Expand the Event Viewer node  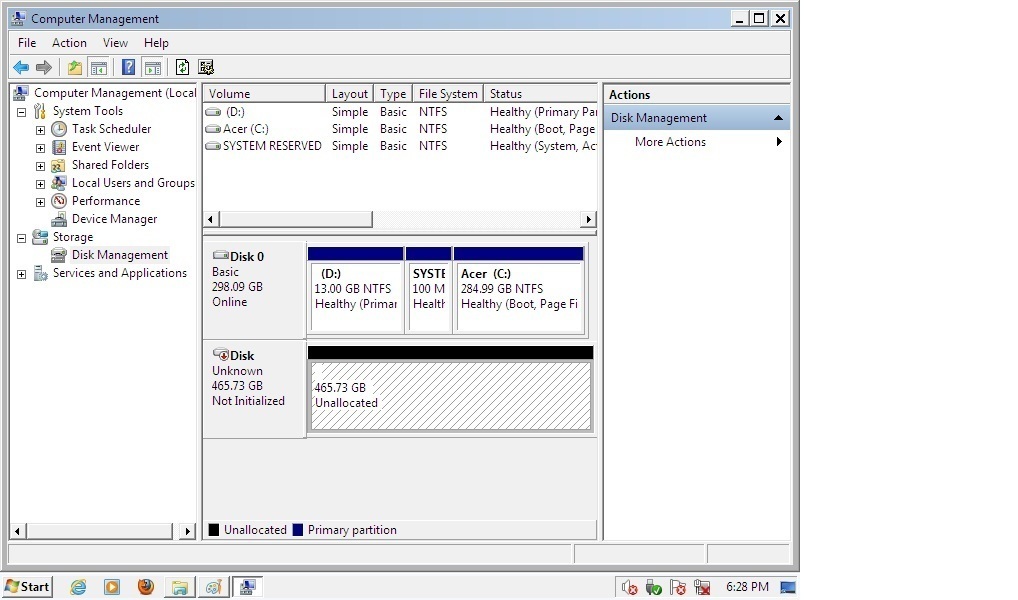coord(40,148)
